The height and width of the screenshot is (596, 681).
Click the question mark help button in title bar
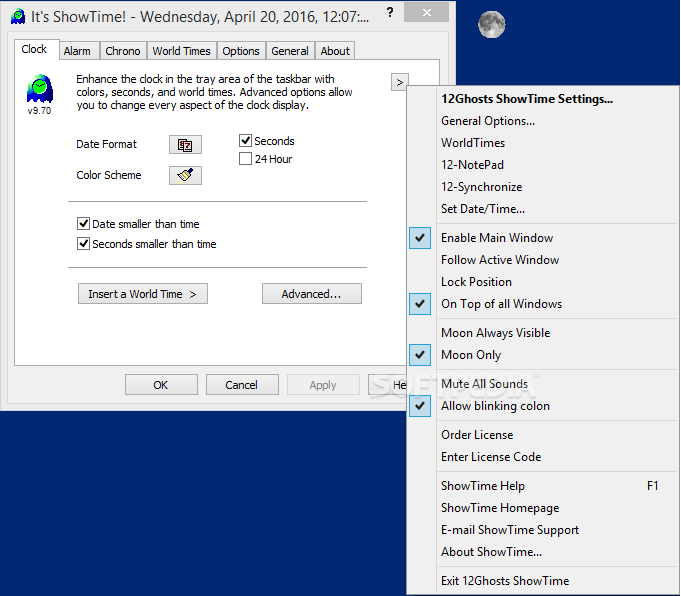point(390,13)
